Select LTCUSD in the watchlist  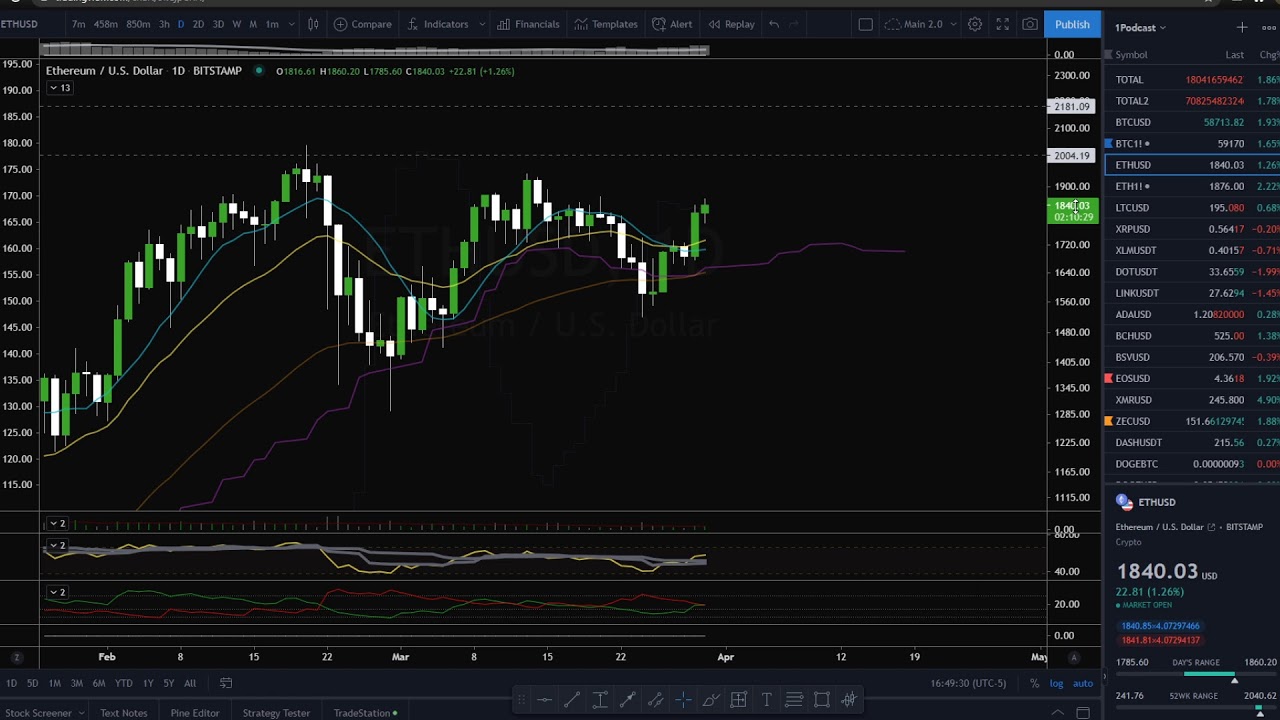point(1192,207)
